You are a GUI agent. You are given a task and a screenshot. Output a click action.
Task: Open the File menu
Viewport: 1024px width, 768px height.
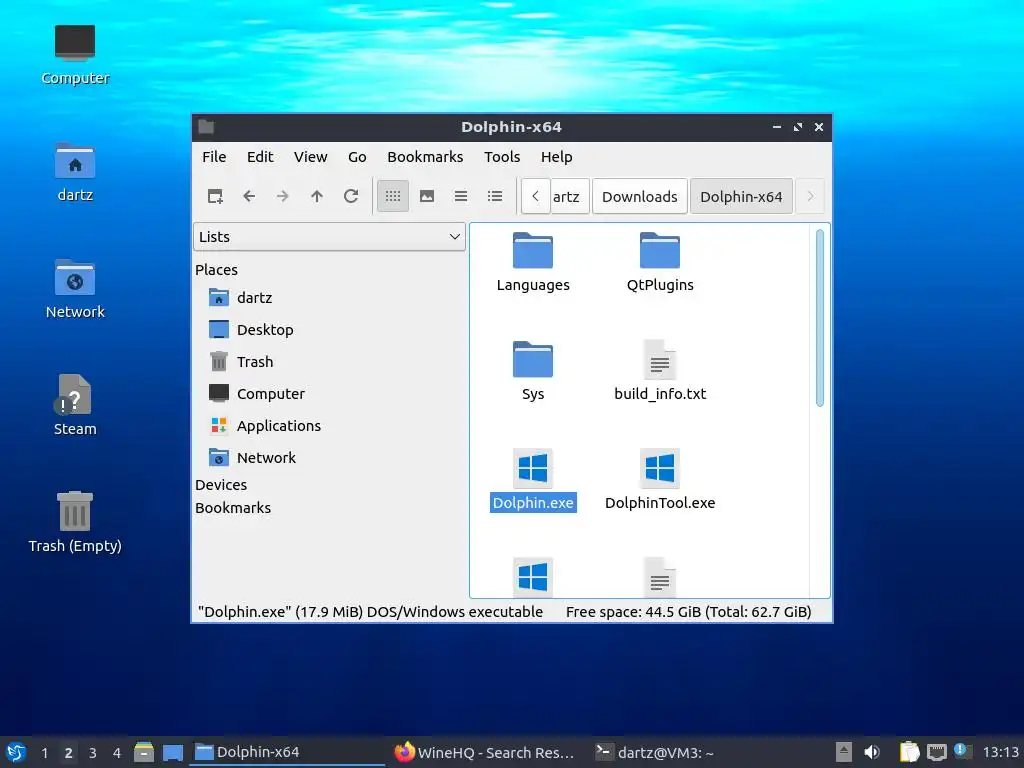coord(214,157)
